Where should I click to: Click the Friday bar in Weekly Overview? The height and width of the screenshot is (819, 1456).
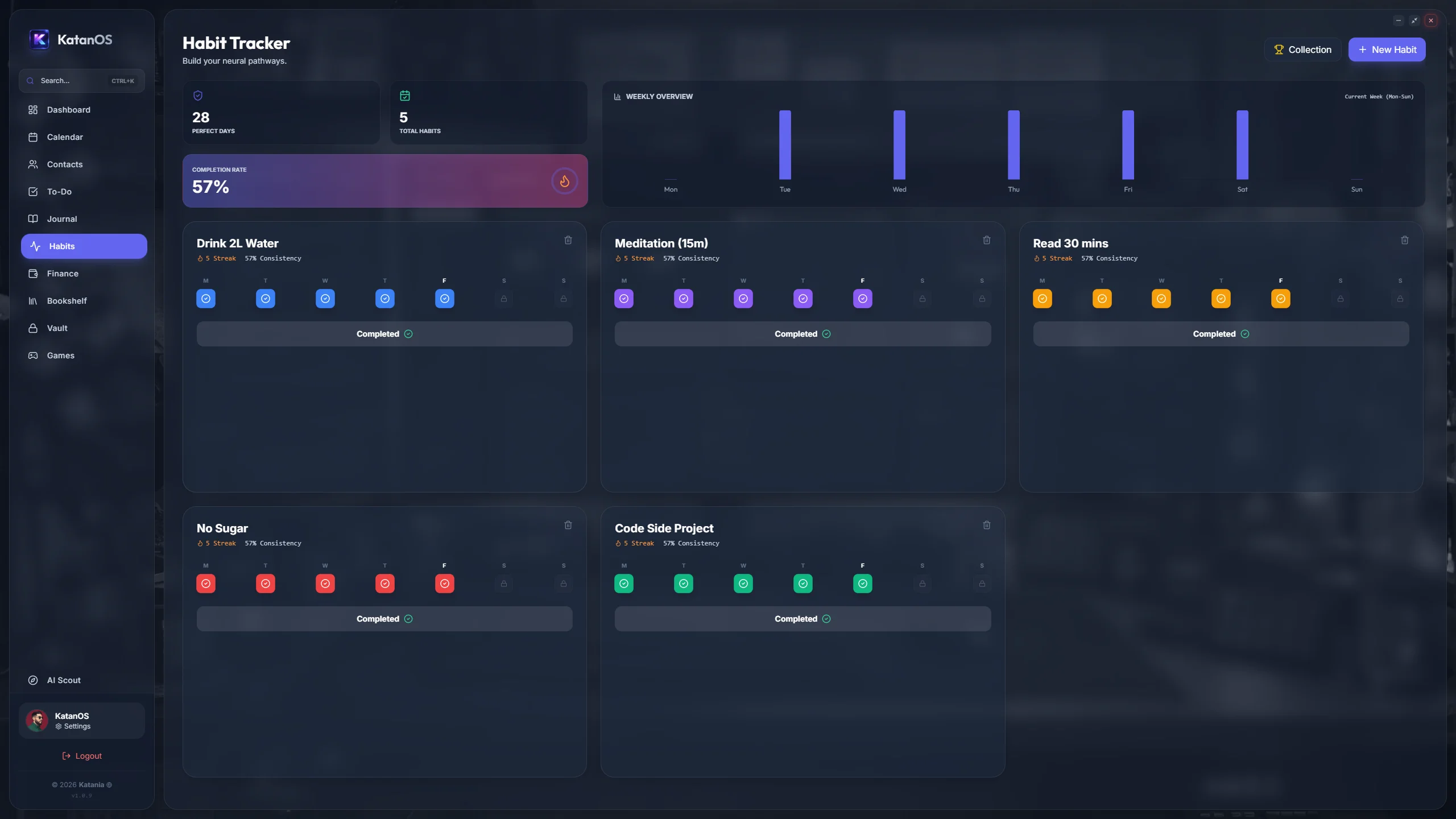(x=1127, y=145)
